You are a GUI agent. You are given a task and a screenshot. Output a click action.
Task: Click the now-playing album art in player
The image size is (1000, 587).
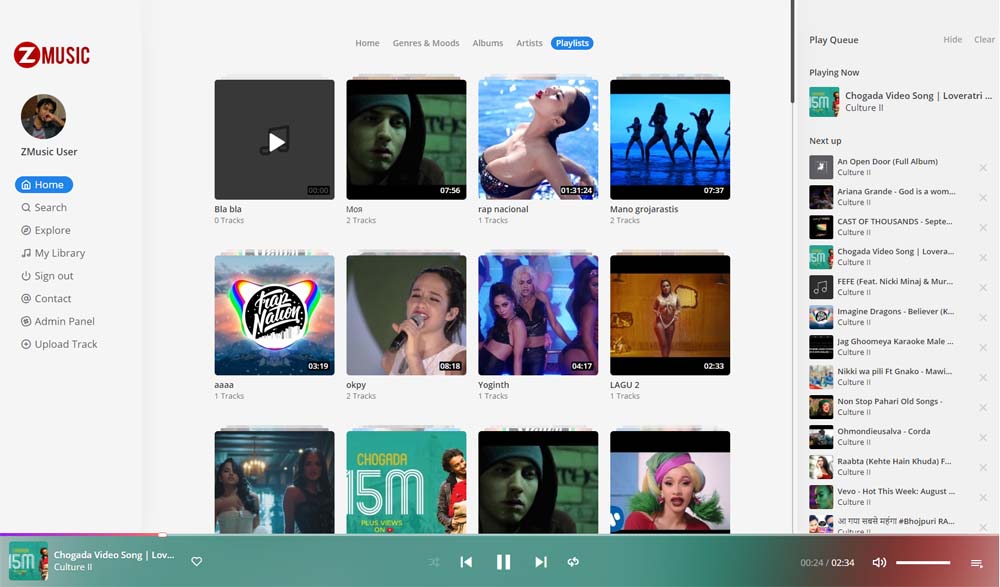click(28, 561)
